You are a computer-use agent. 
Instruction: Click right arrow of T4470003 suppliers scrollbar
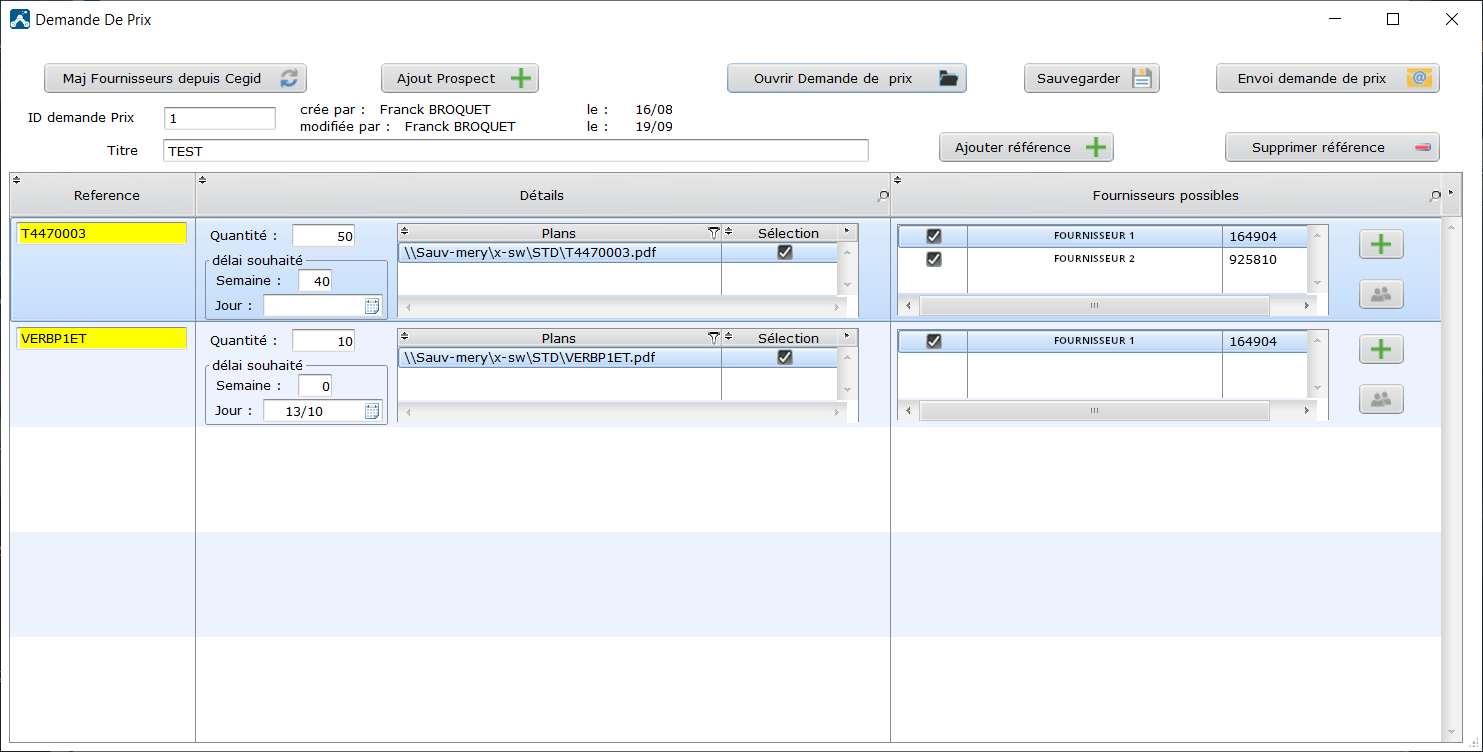1307,305
